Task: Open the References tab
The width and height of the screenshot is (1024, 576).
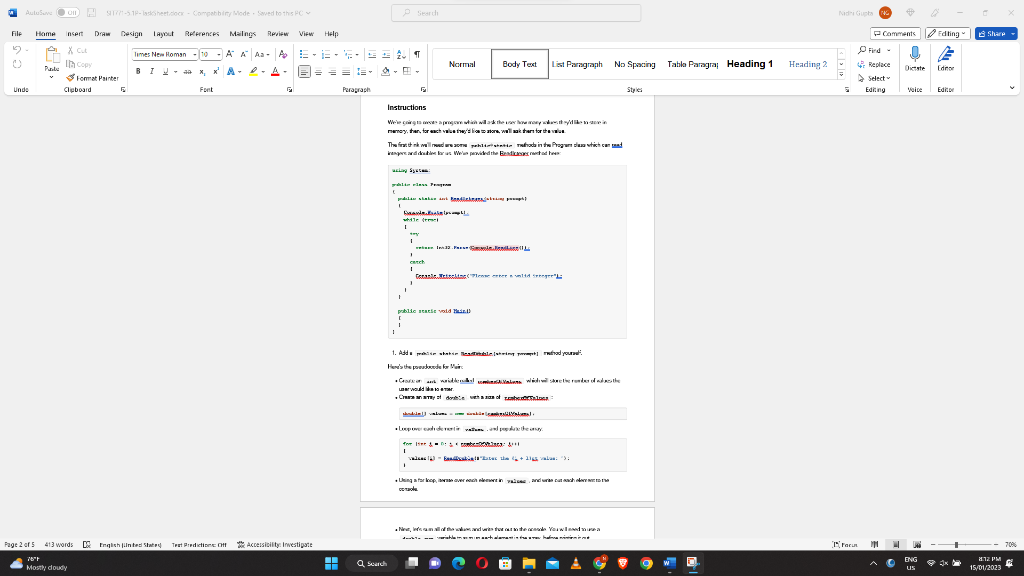Action: click(202, 33)
